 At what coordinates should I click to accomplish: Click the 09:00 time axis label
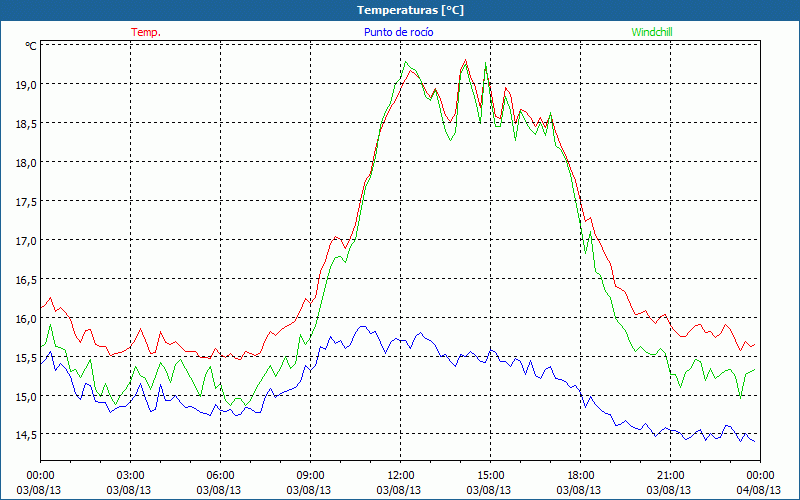(x=310, y=476)
